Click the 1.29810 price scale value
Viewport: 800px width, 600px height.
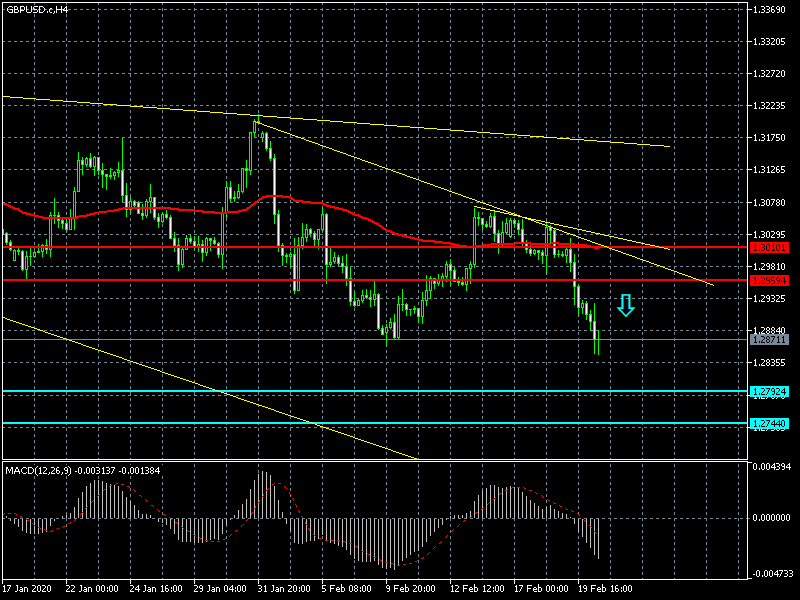769,267
